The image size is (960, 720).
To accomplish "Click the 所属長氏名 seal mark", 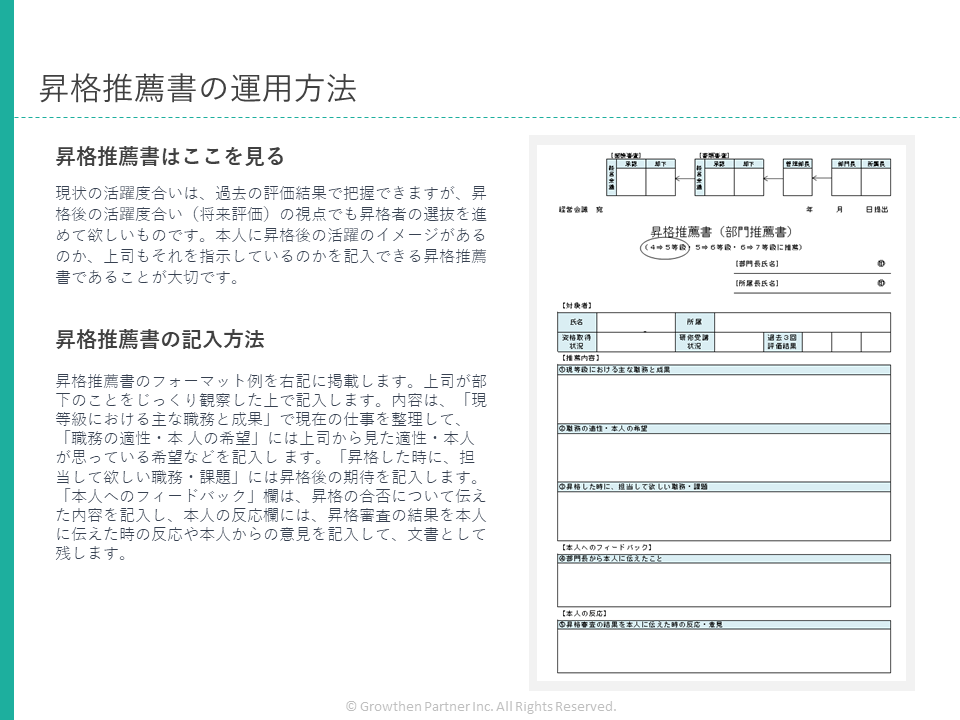I will (x=881, y=283).
